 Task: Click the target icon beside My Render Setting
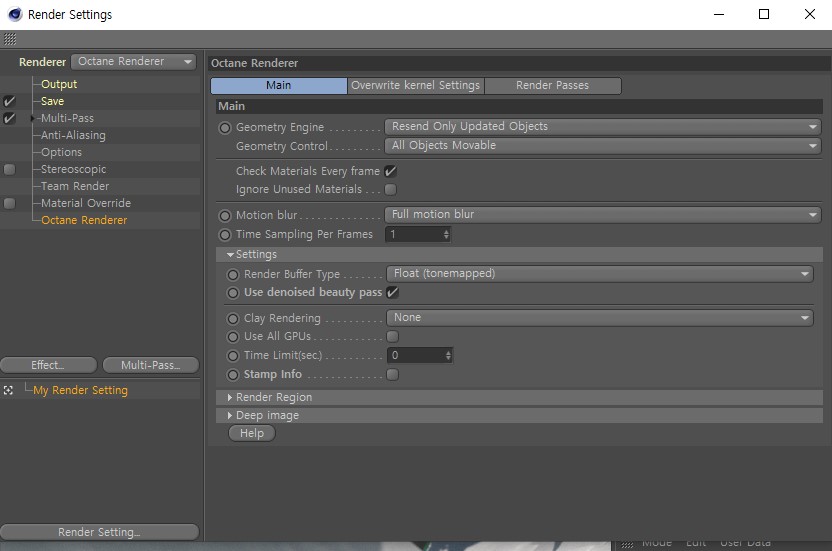pos(8,390)
